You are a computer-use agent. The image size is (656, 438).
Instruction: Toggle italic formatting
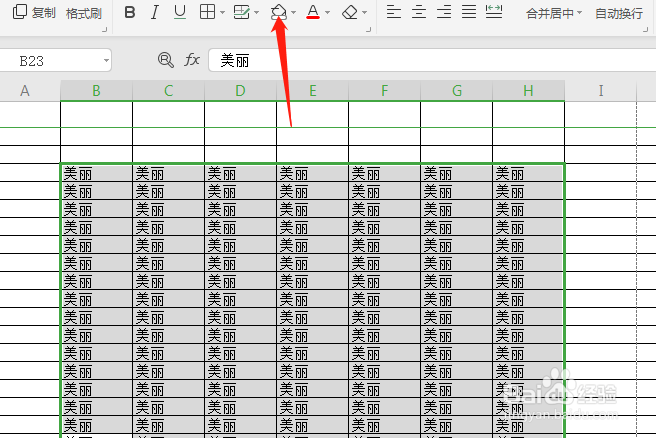click(x=154, y=13)
